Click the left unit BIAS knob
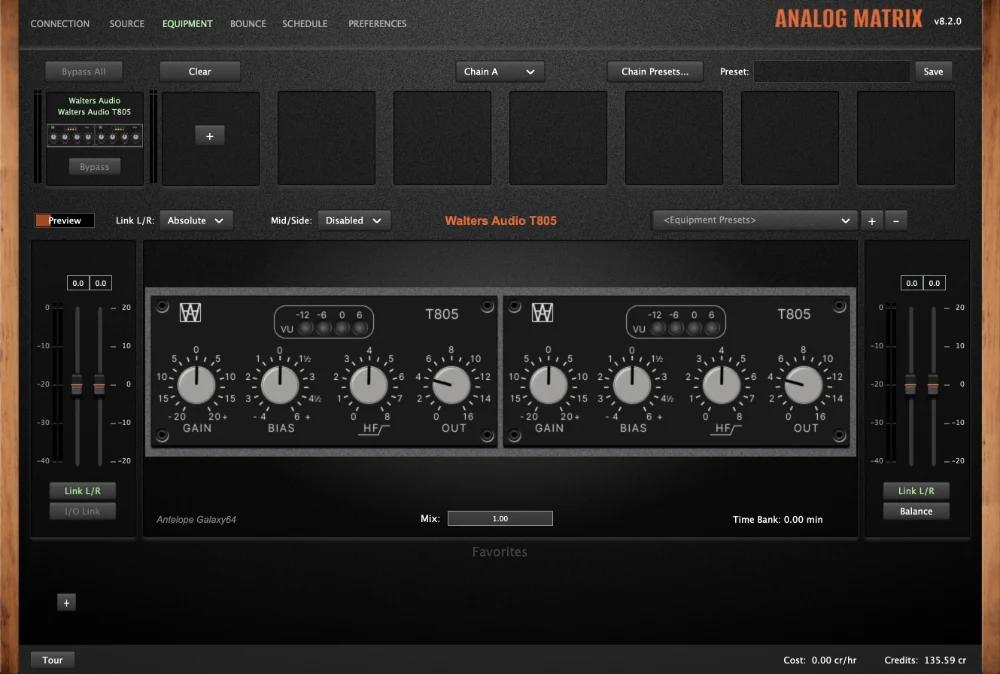Screen dimensions: 1000x674 click(280, 385)
